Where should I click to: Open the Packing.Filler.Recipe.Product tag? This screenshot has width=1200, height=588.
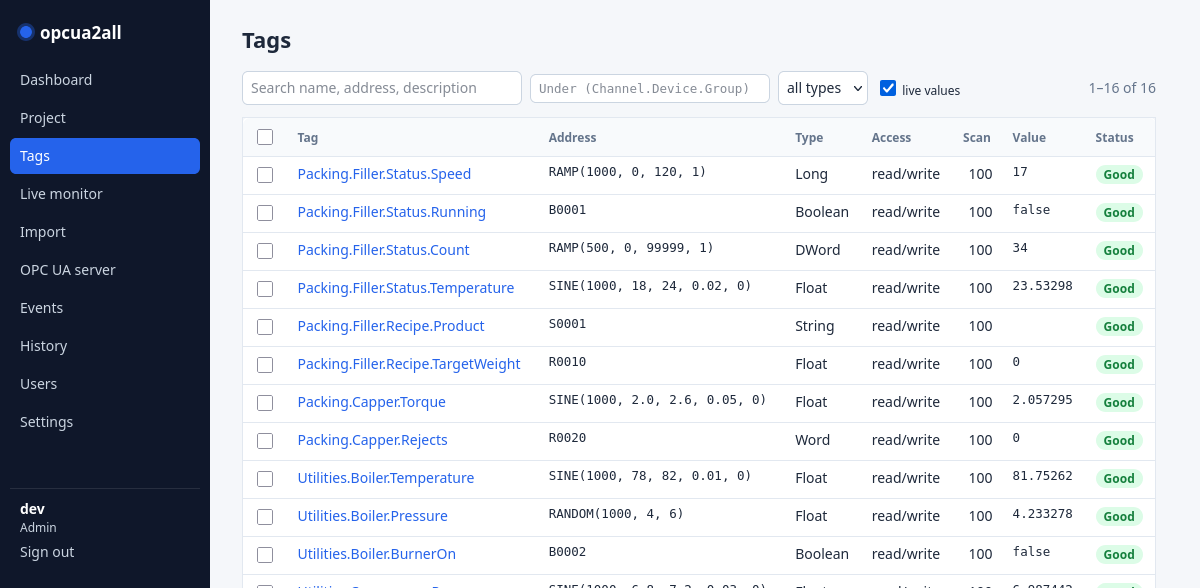coord(391,326)
